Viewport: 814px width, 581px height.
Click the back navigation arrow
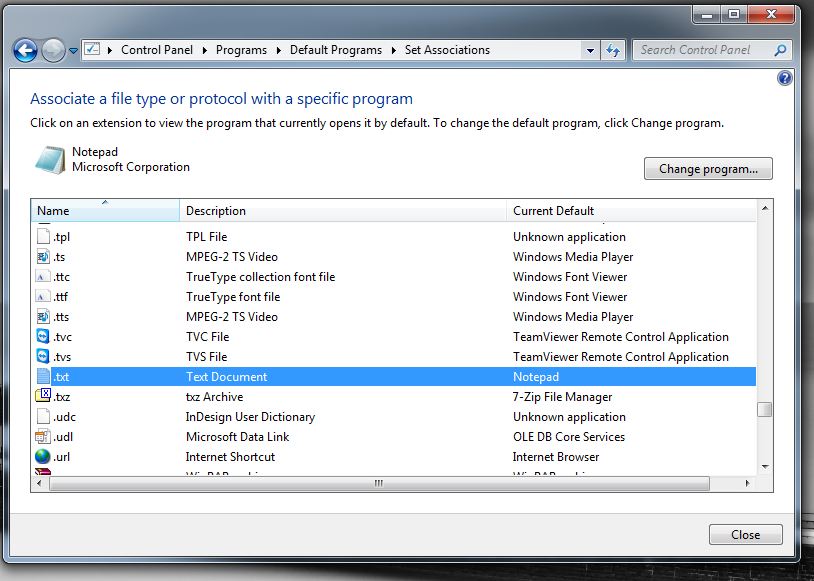click(x=26, y=50)
